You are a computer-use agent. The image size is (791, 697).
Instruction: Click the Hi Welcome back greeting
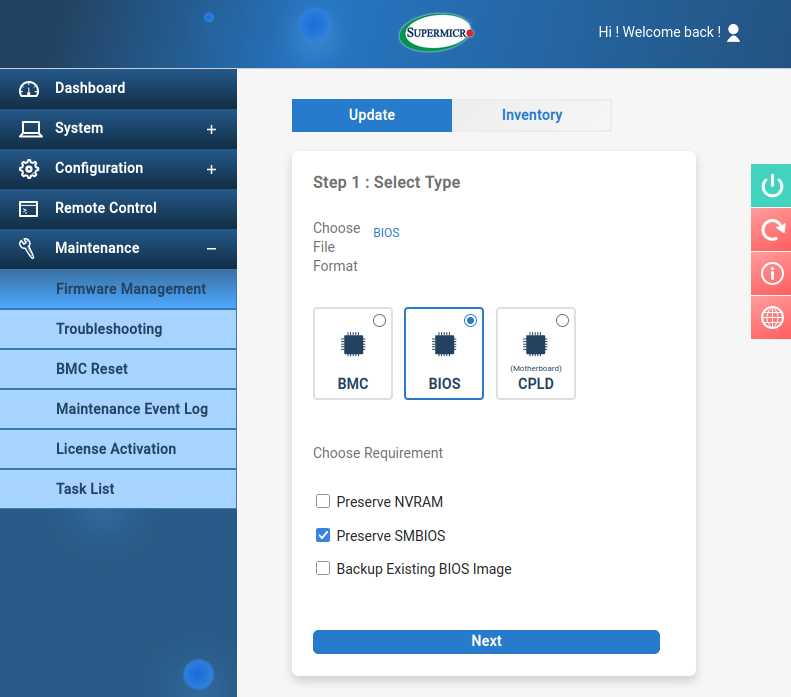click(659, 32)
